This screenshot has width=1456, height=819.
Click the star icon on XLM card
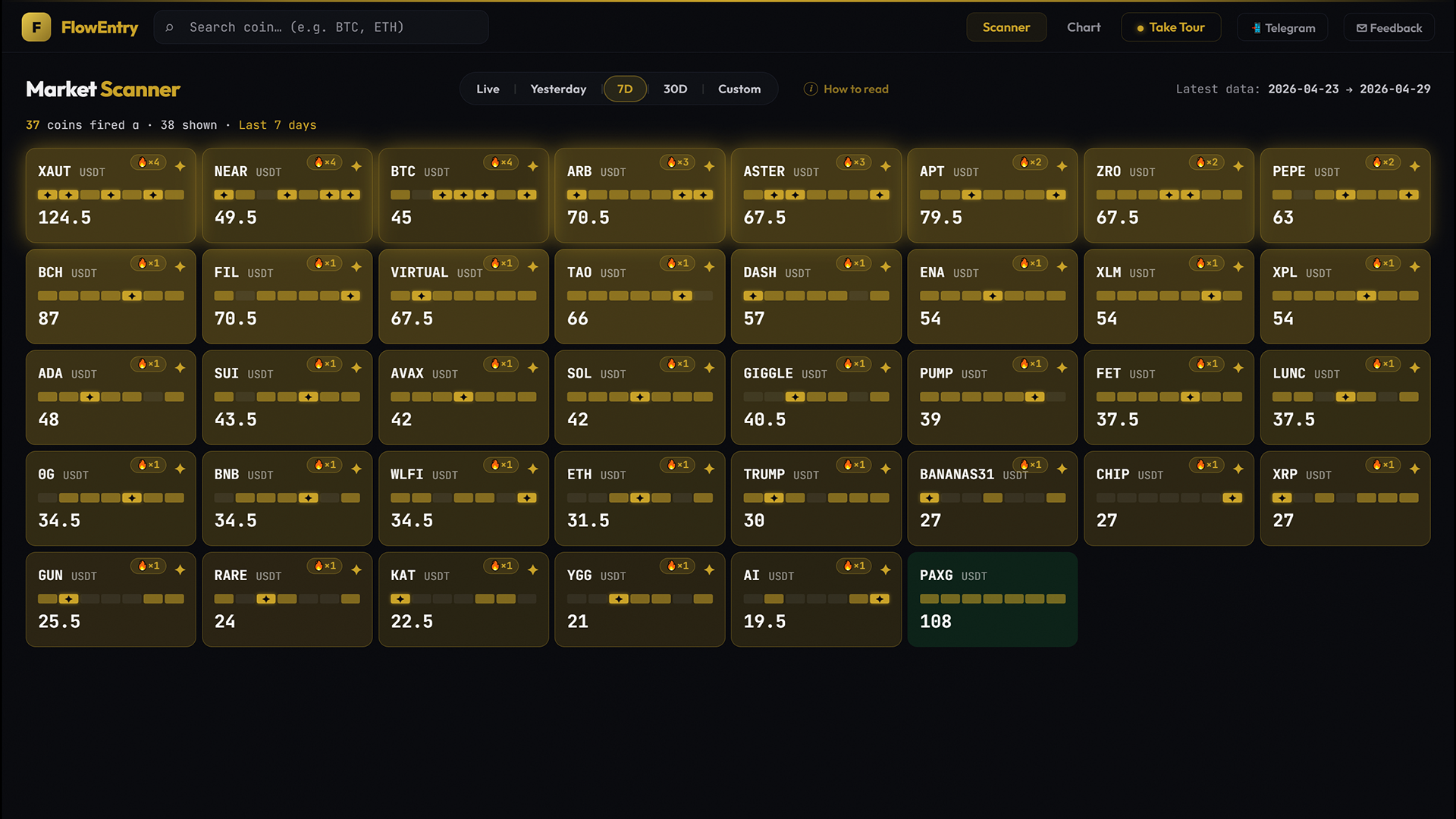(1238, 267)
